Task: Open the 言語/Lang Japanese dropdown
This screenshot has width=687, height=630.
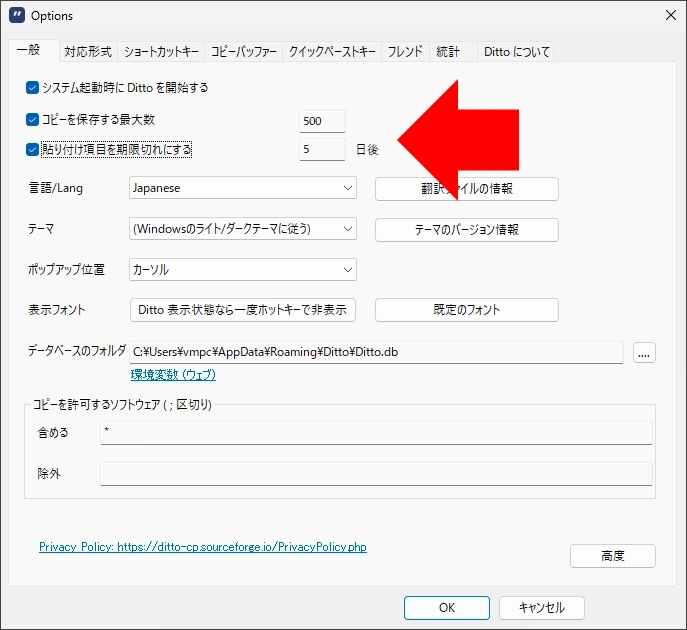Action: tap(243, 188)
